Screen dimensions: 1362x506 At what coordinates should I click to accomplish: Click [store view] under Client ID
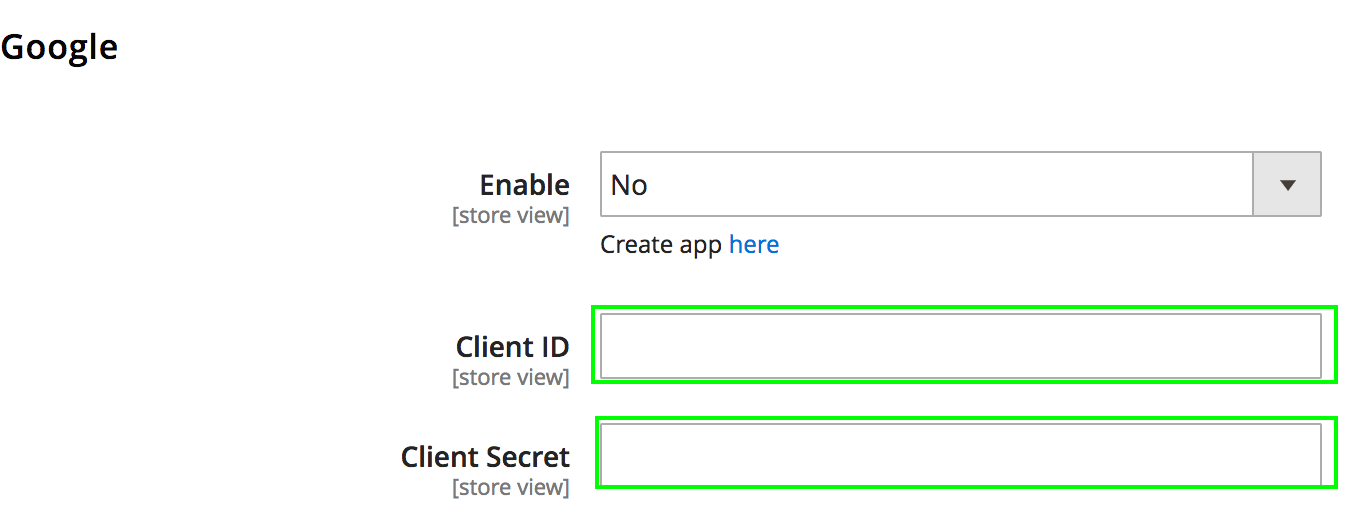click(511, 378)
